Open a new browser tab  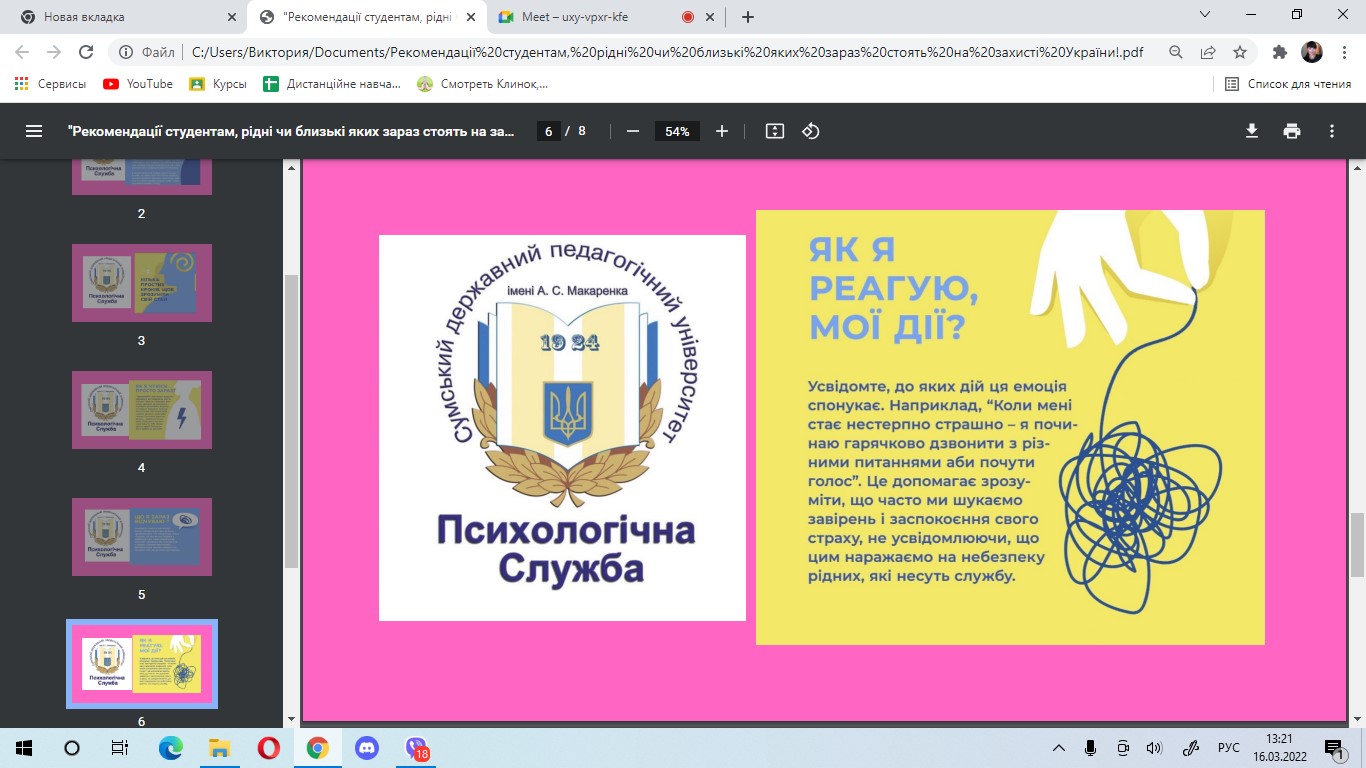748,17
